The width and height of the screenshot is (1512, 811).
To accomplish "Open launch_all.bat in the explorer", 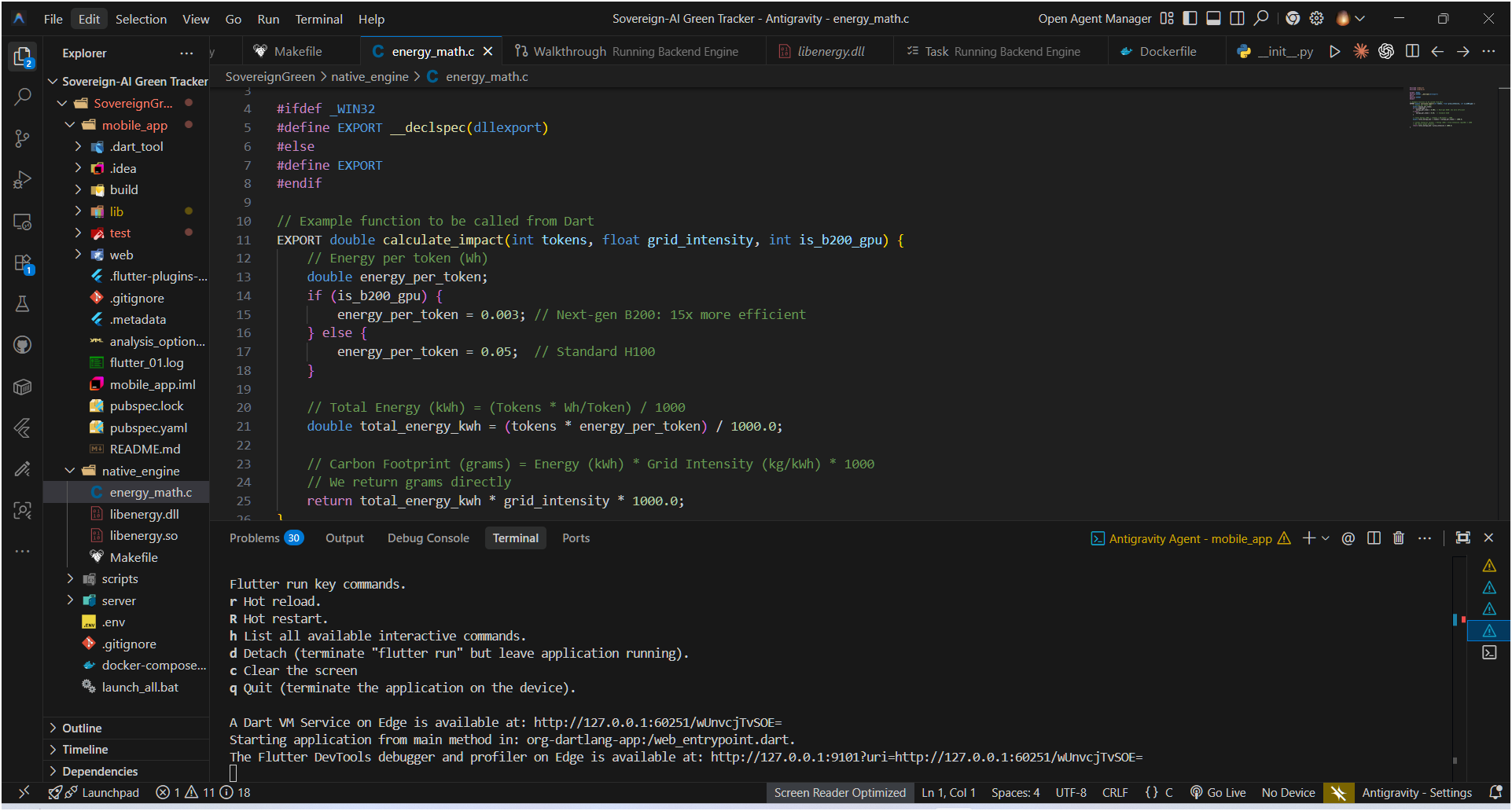I will [x=126, y=688].
